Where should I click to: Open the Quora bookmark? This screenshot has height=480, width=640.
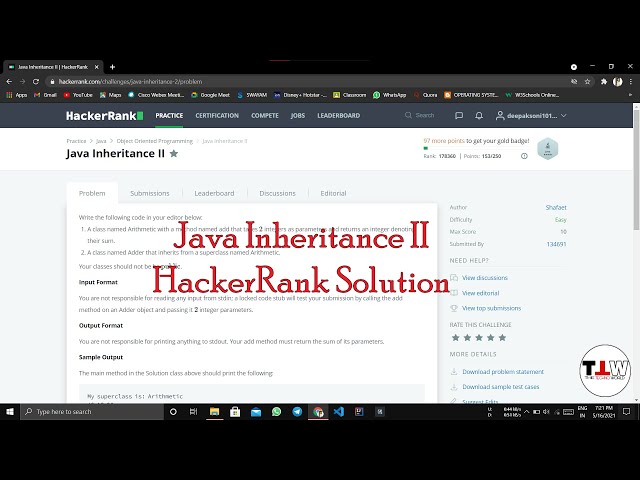pyautogui.click(x=425, y=95)
